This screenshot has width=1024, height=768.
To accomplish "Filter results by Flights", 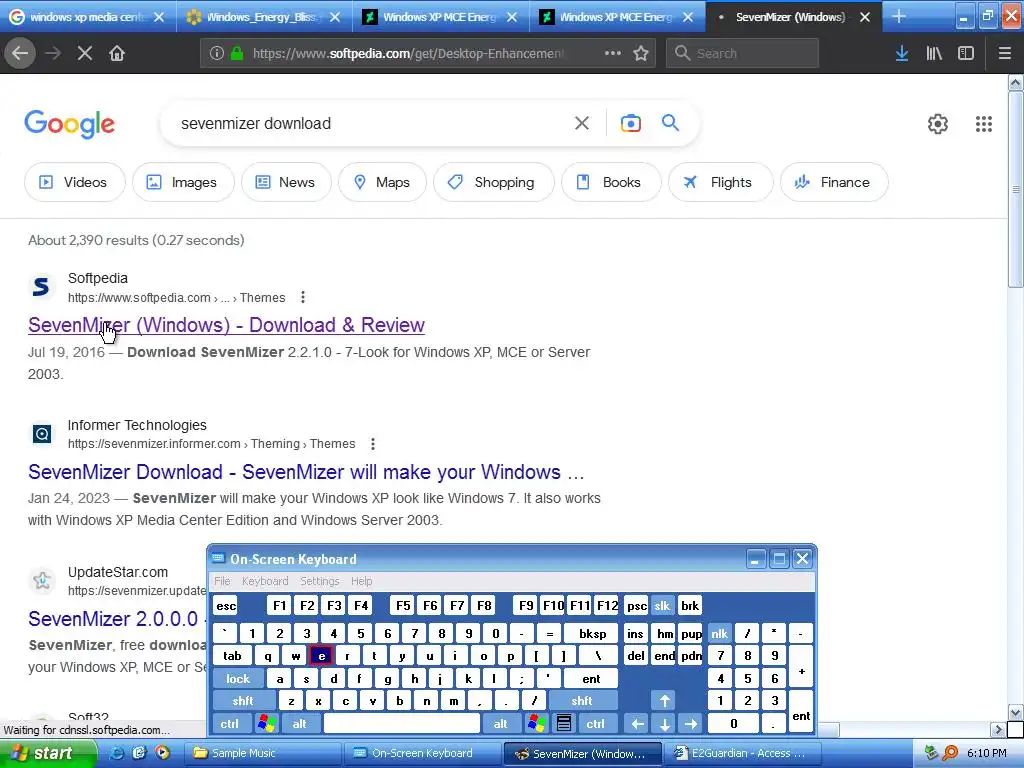I will point(720,182).
